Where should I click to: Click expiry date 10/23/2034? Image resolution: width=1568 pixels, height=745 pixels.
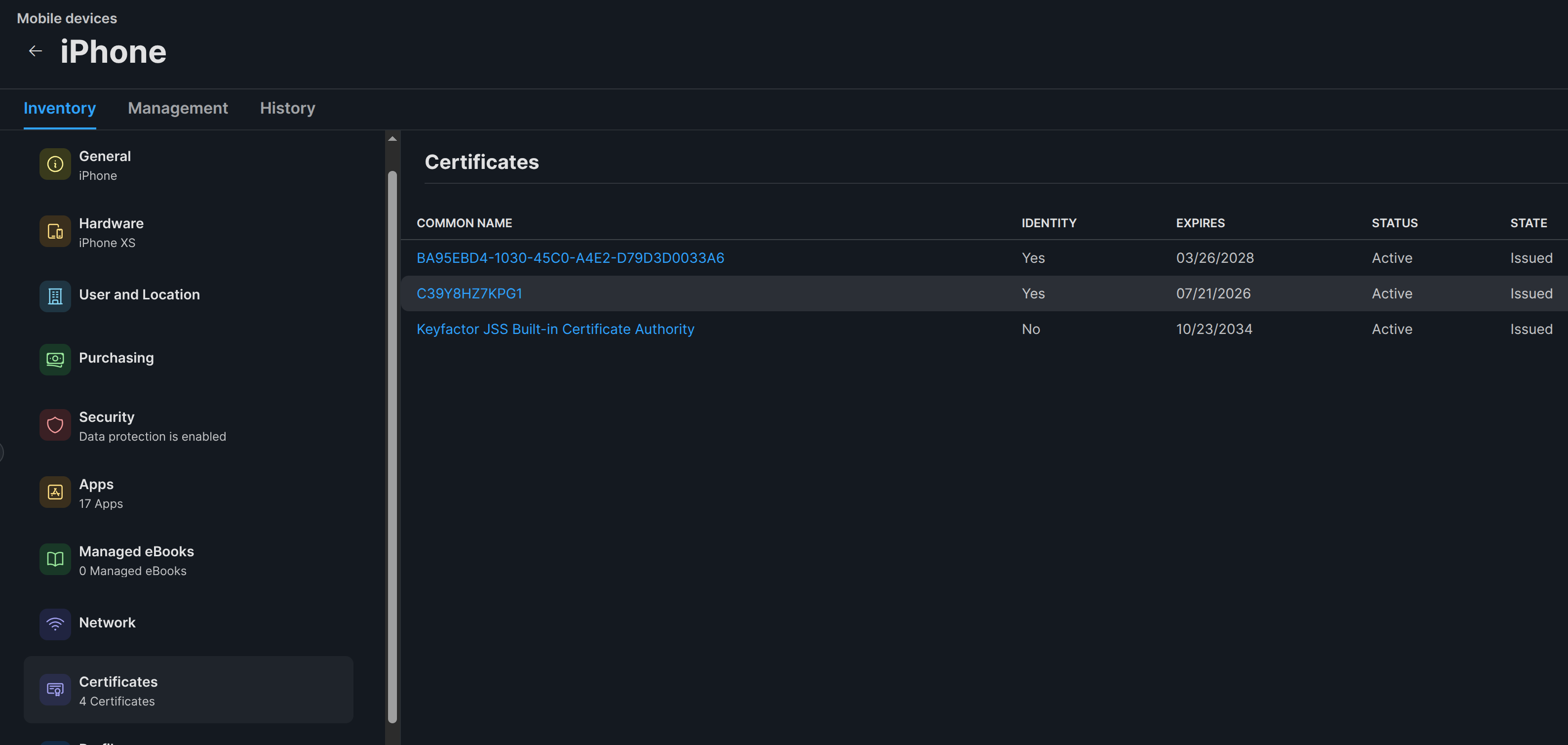tap(1215, 330)
